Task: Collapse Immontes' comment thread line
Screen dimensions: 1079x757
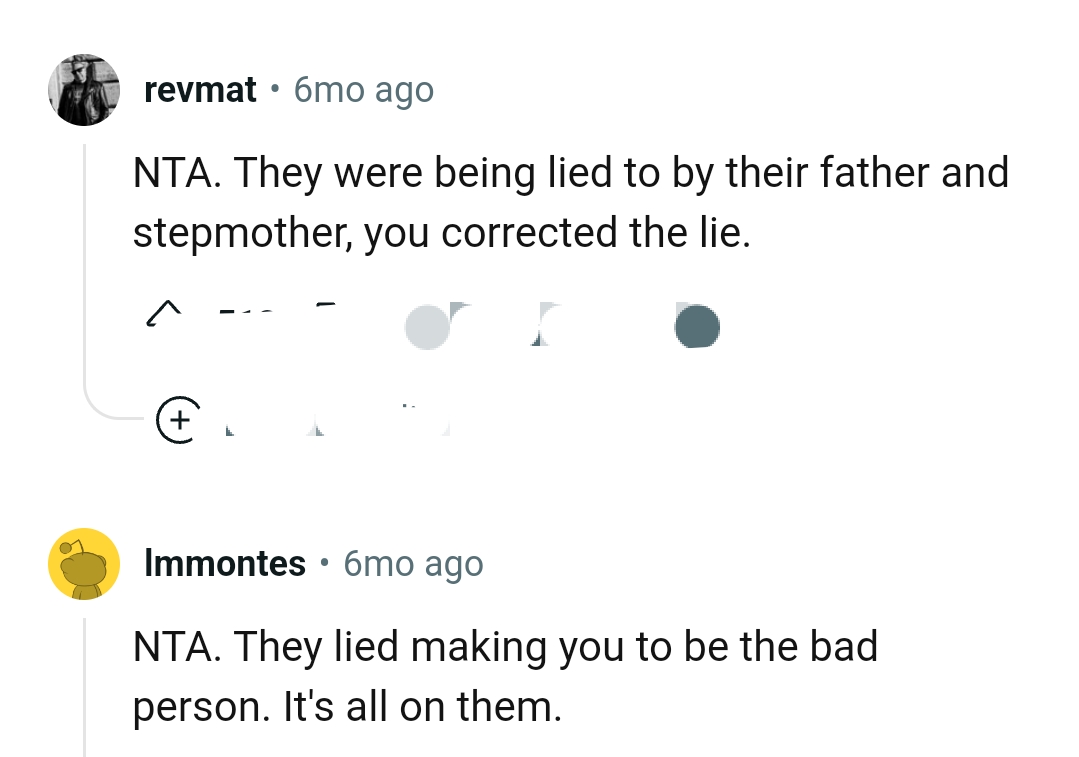Action: (86, 690)
